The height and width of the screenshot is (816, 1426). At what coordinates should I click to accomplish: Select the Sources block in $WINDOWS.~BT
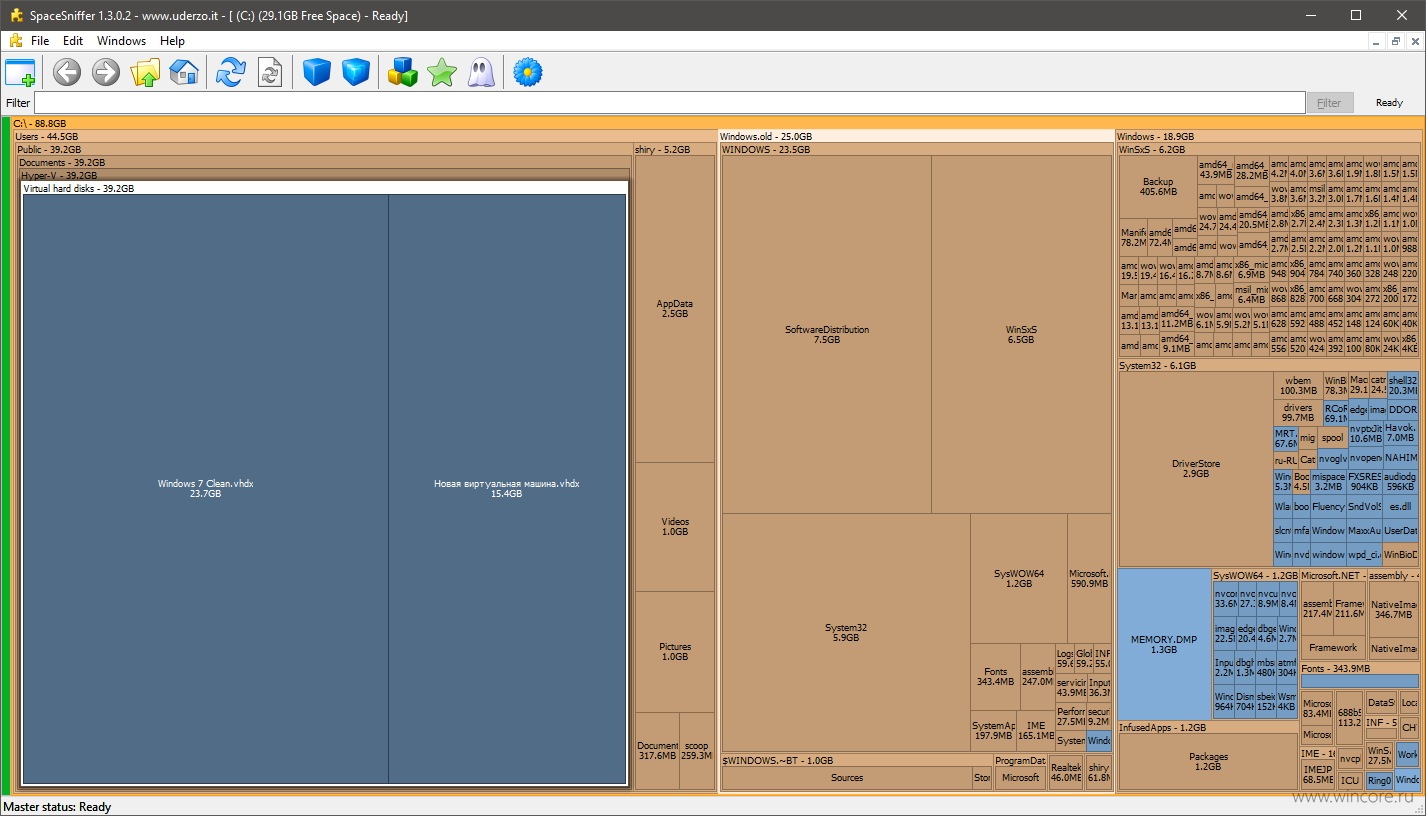tap(847, 778)
